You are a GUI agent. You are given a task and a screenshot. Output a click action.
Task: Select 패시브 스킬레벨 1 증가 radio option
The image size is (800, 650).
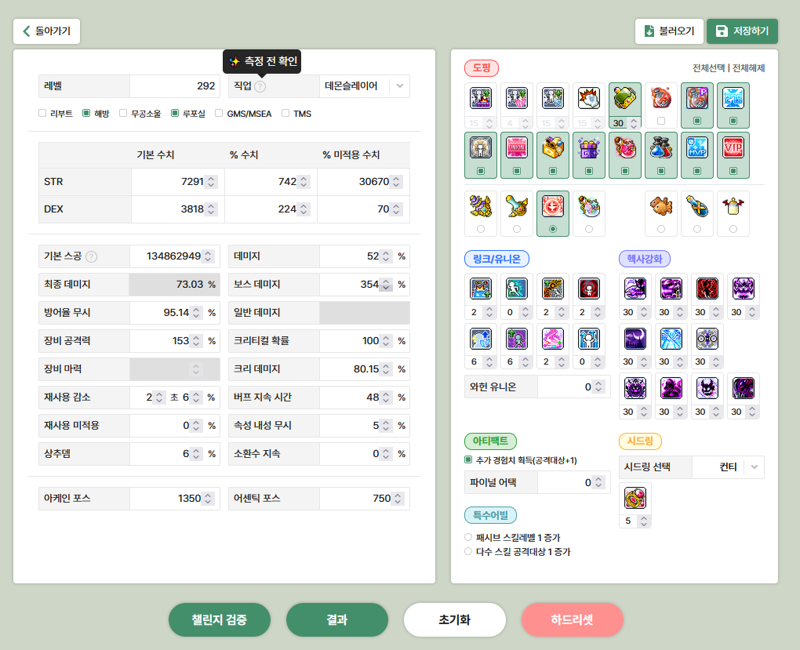click(468, 537)
